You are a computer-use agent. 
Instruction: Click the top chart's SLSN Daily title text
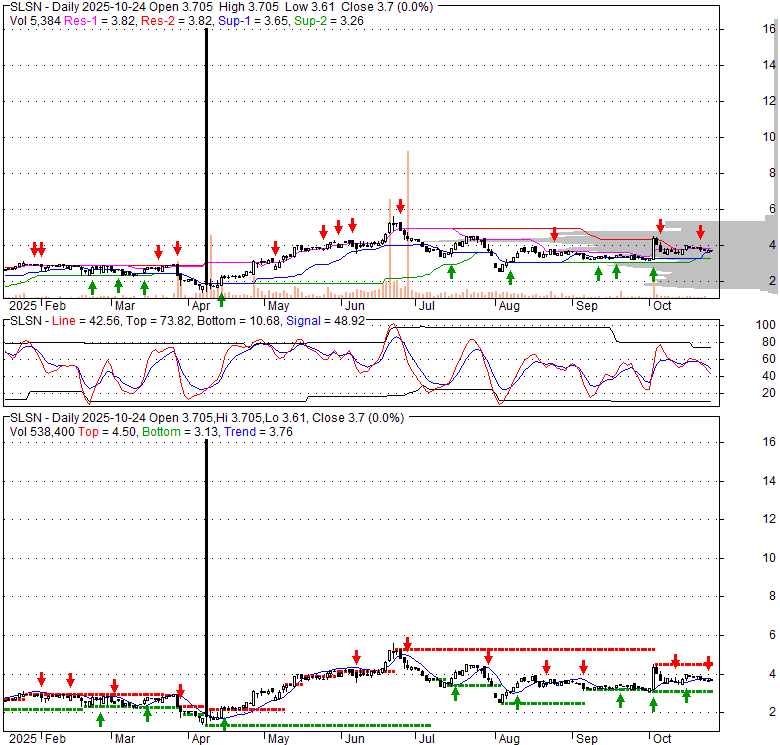221,7
